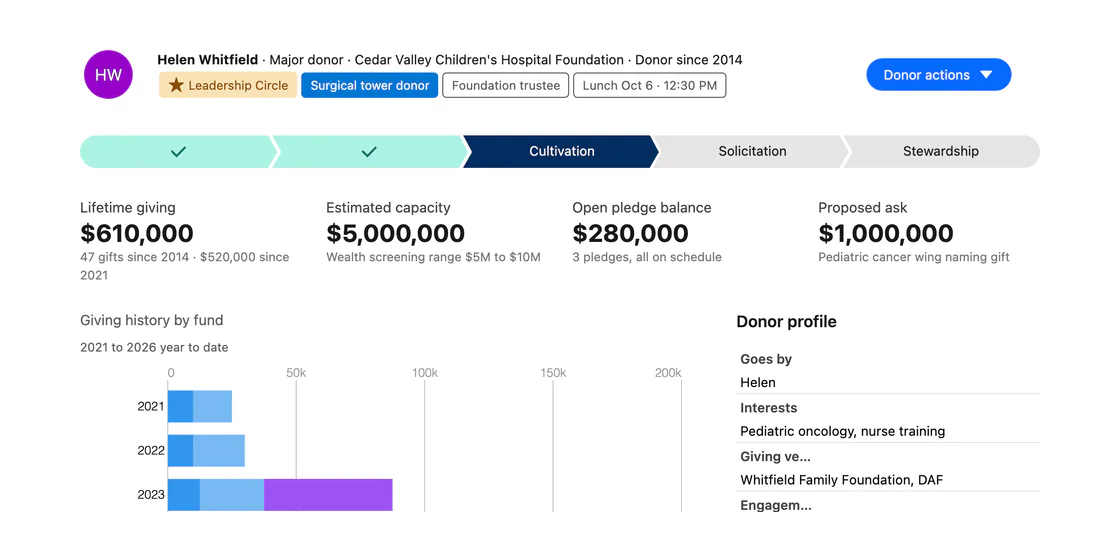1120x560 pixels.
Task: Click the Pediatric oncology, nurse training value
Action: 843,431
